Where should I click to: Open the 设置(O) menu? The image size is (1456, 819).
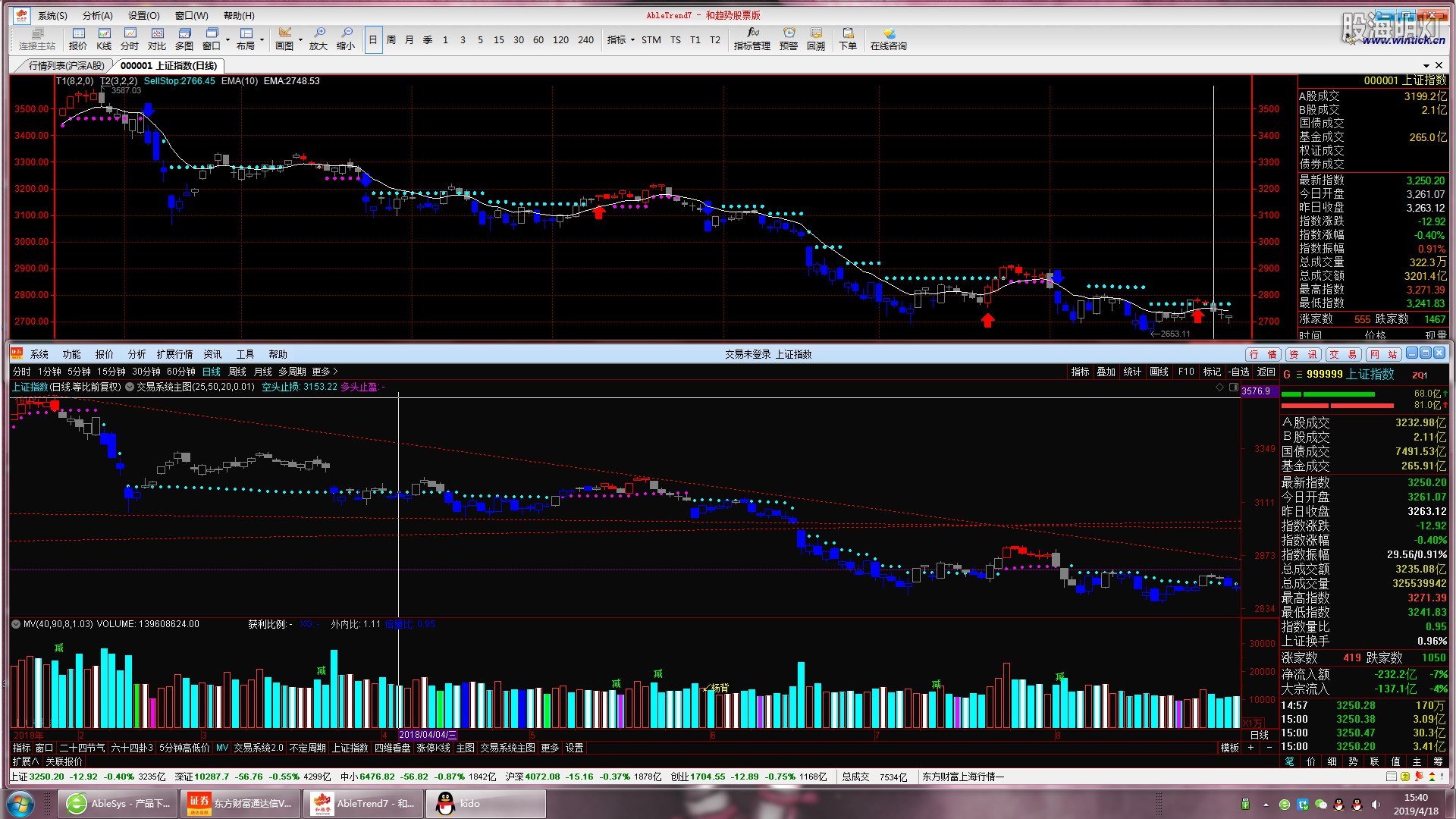tap(144, 15)
